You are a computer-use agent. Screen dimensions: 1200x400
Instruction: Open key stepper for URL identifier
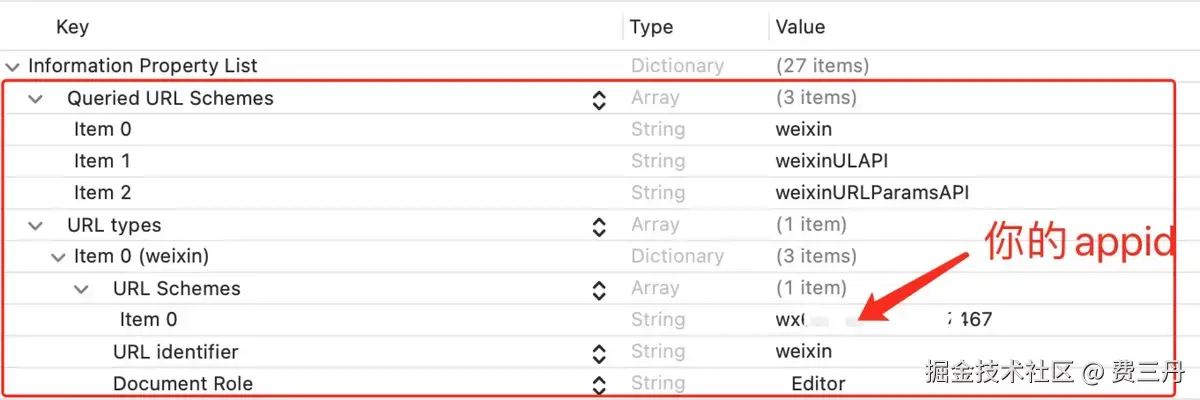click(x=599, y=353)
